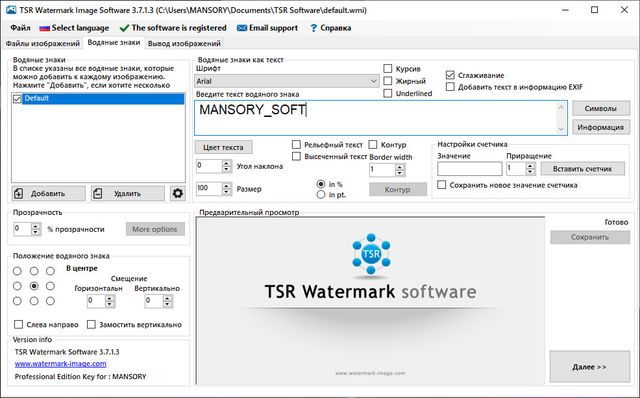This screenshot has height=398, width=640.
Task: Click the gray Контур button
Action: (398, 189)
